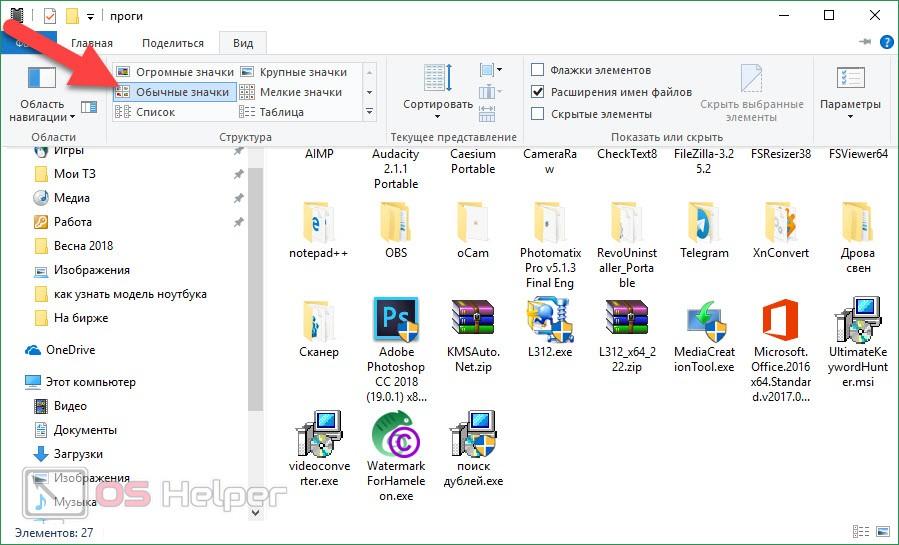The height and width of the screenshot is (545, 899).
Task: Click the navigation pane vertical scrollbar
Action: (x=255, y=280)
